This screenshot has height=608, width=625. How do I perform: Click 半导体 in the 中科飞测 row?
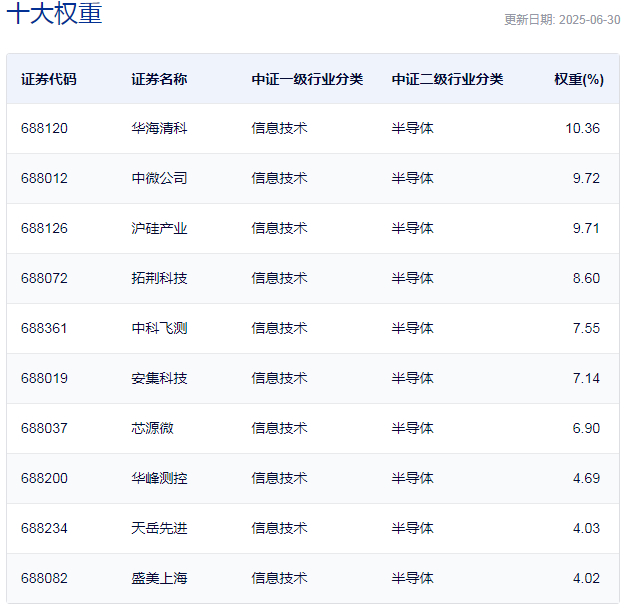pyautogui.click(x=413, y=329)
